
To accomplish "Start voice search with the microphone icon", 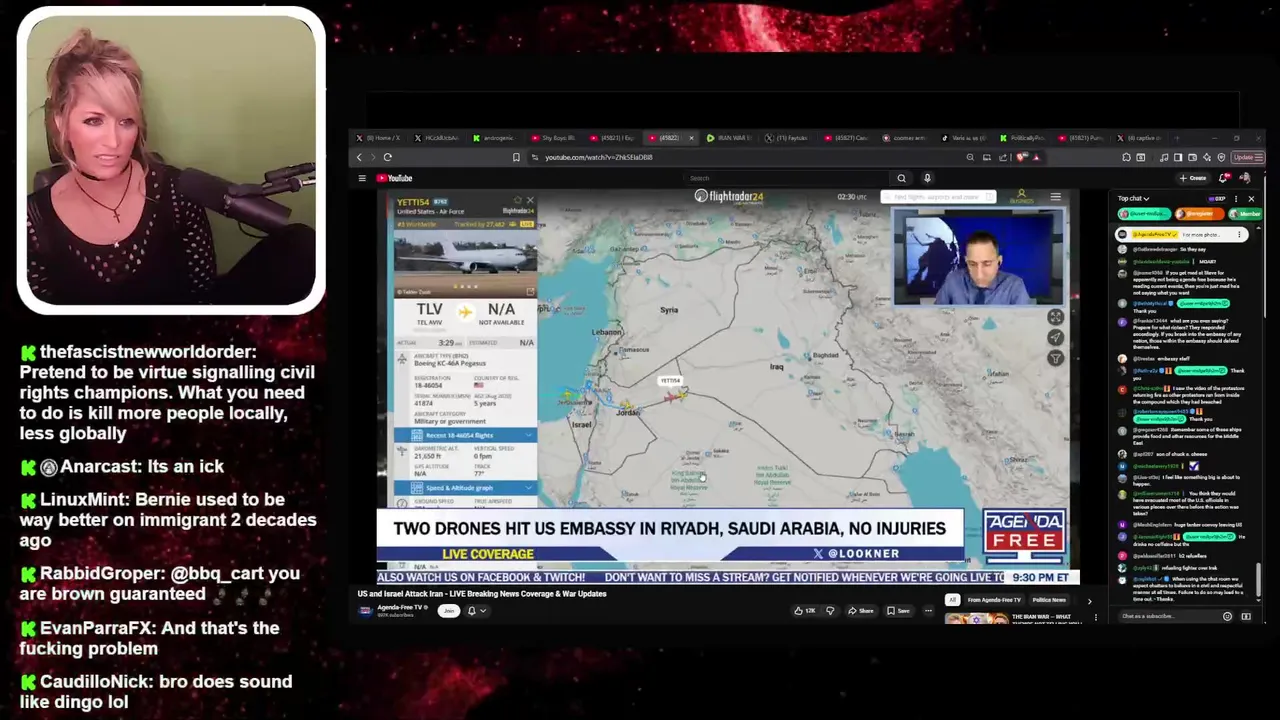I will coord(927,178).
